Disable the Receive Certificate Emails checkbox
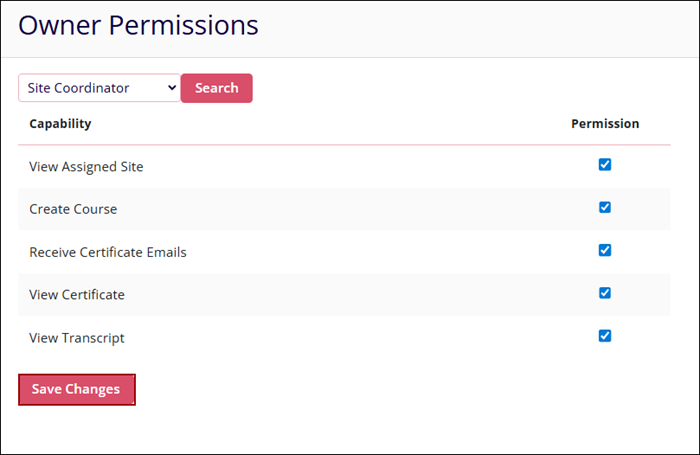This screenshot has height=455, width=700. [x=605, y=250]
